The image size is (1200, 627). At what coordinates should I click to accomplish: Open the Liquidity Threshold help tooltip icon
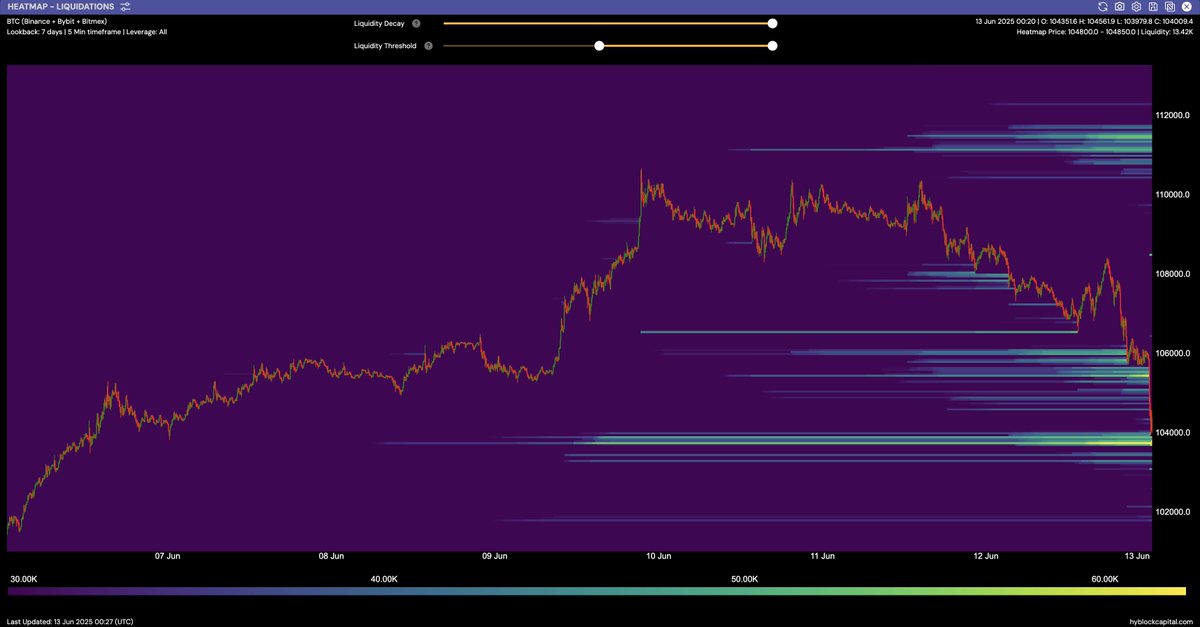(x=428, y=45)
